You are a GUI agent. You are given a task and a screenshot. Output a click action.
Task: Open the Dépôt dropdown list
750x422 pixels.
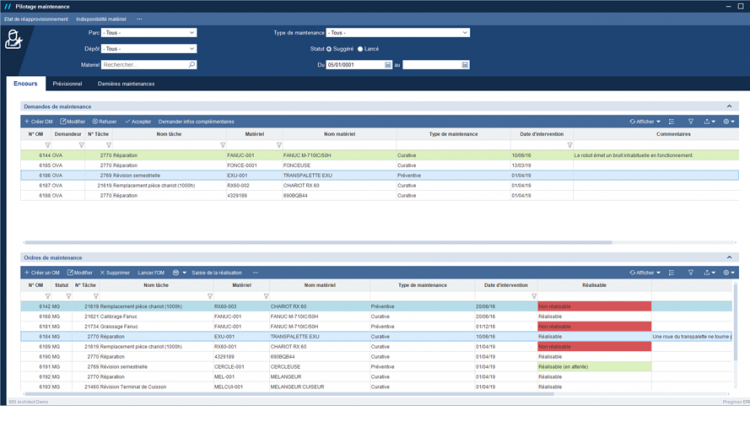tap(148, 48)
